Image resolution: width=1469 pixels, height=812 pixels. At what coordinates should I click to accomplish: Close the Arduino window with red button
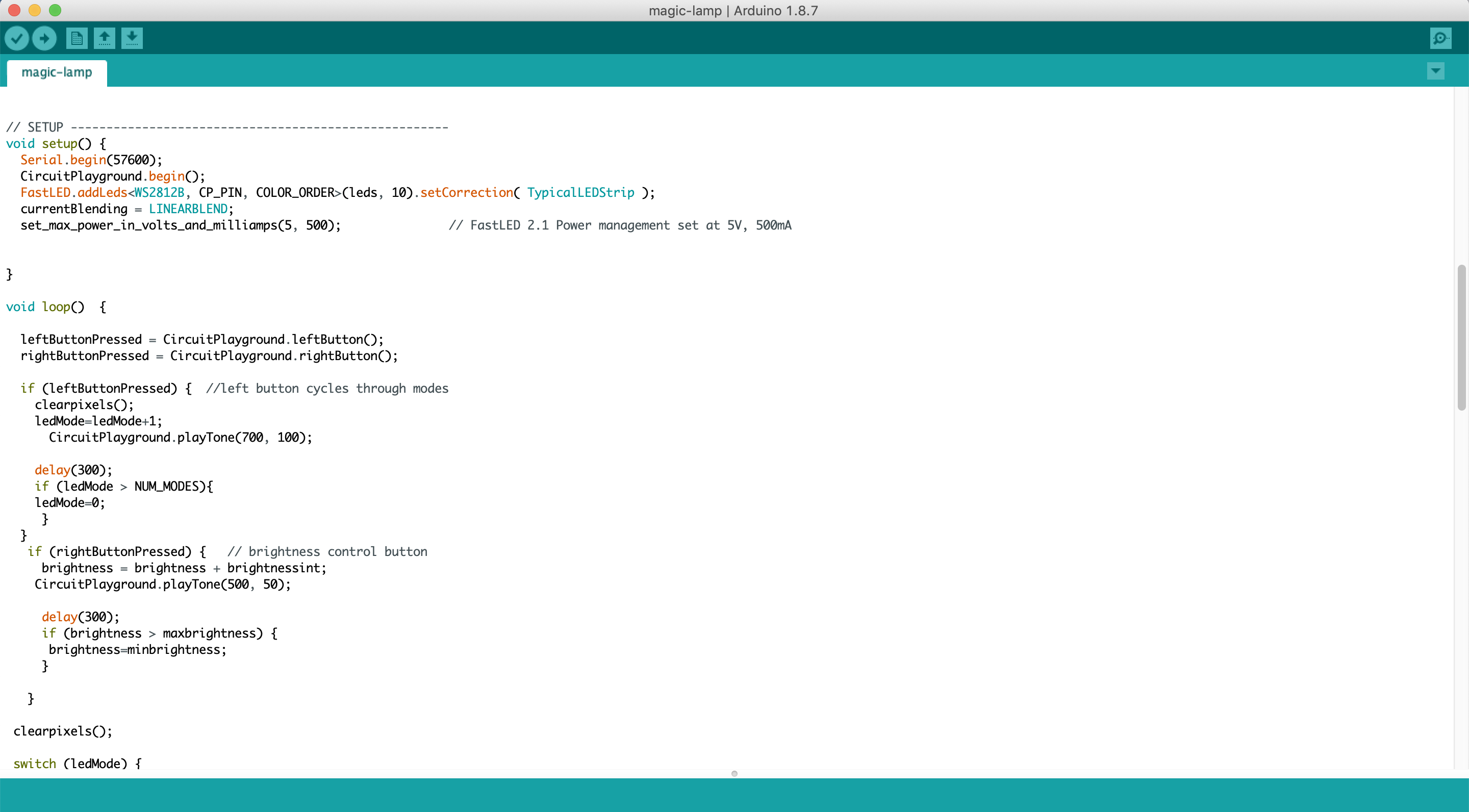click(x=15, y=10)
